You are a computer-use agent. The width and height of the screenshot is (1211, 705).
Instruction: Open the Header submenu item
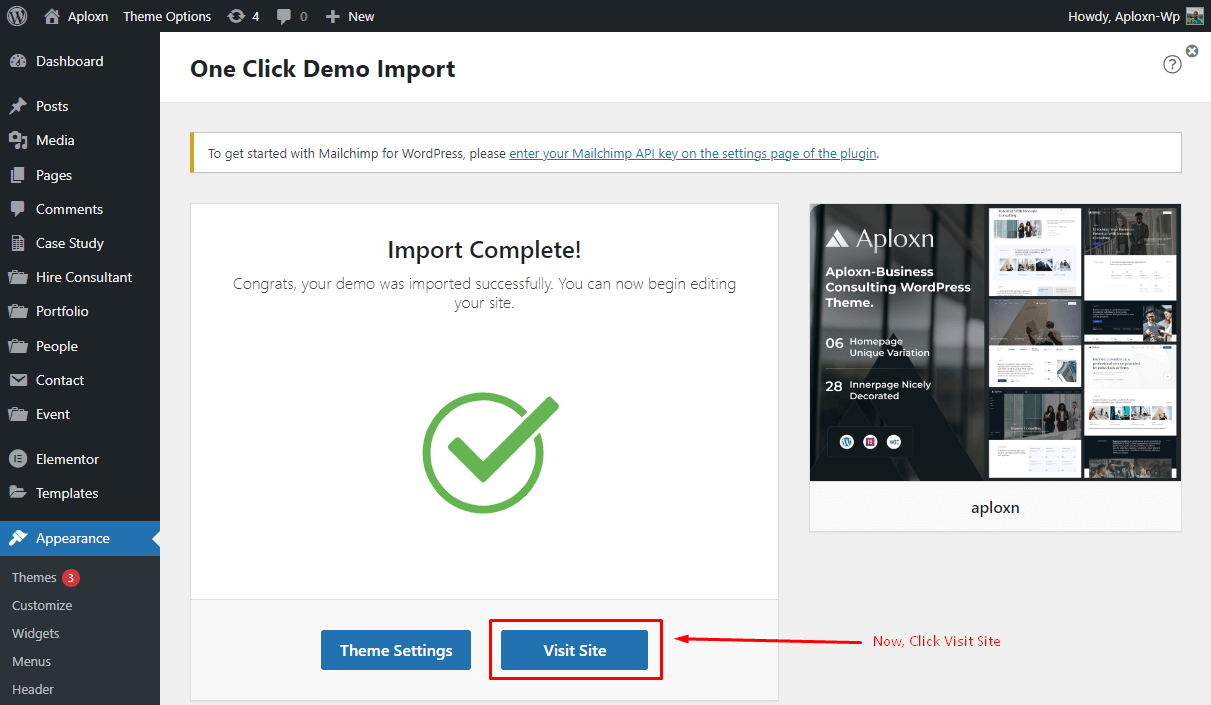coord(33,689)
